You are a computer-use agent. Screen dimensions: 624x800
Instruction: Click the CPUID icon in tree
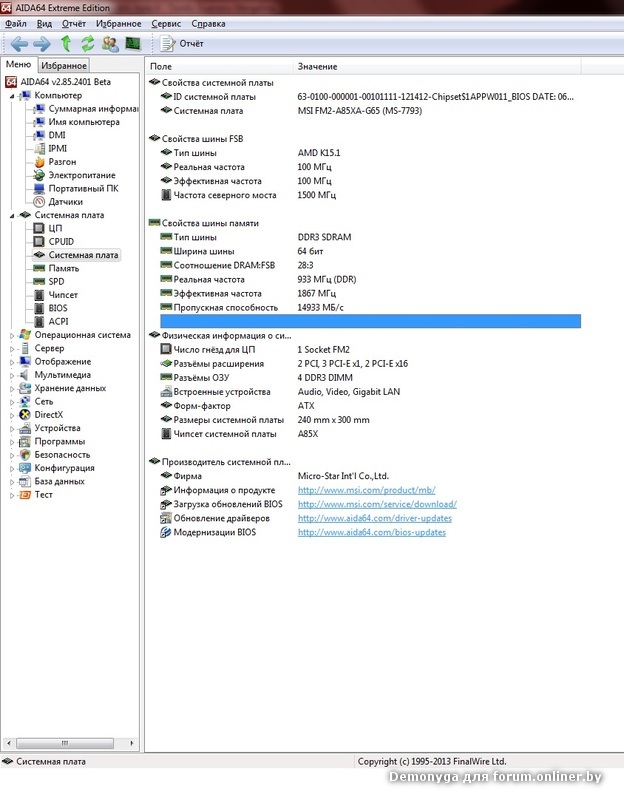(39, 241)
